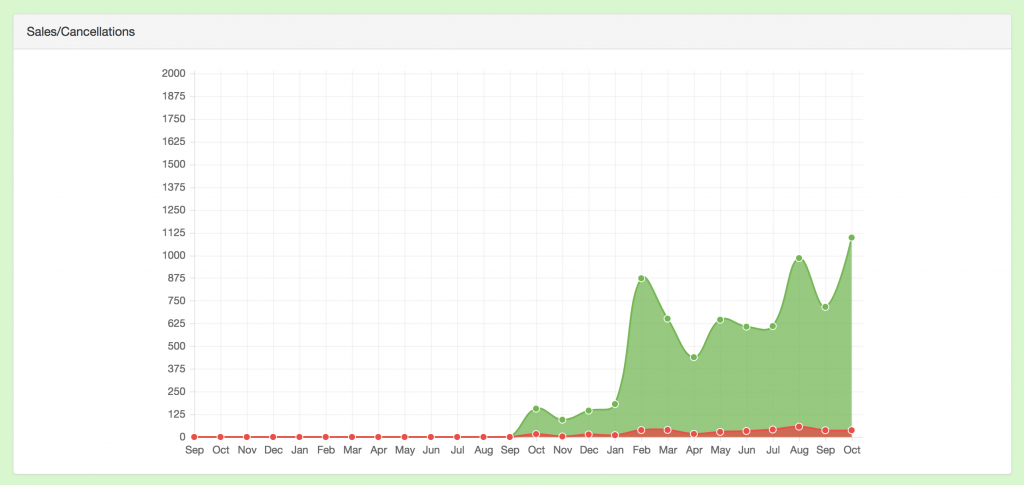Select red cancellations point under the Apr sales dip

pyautogui.click(x=694, y=433)
